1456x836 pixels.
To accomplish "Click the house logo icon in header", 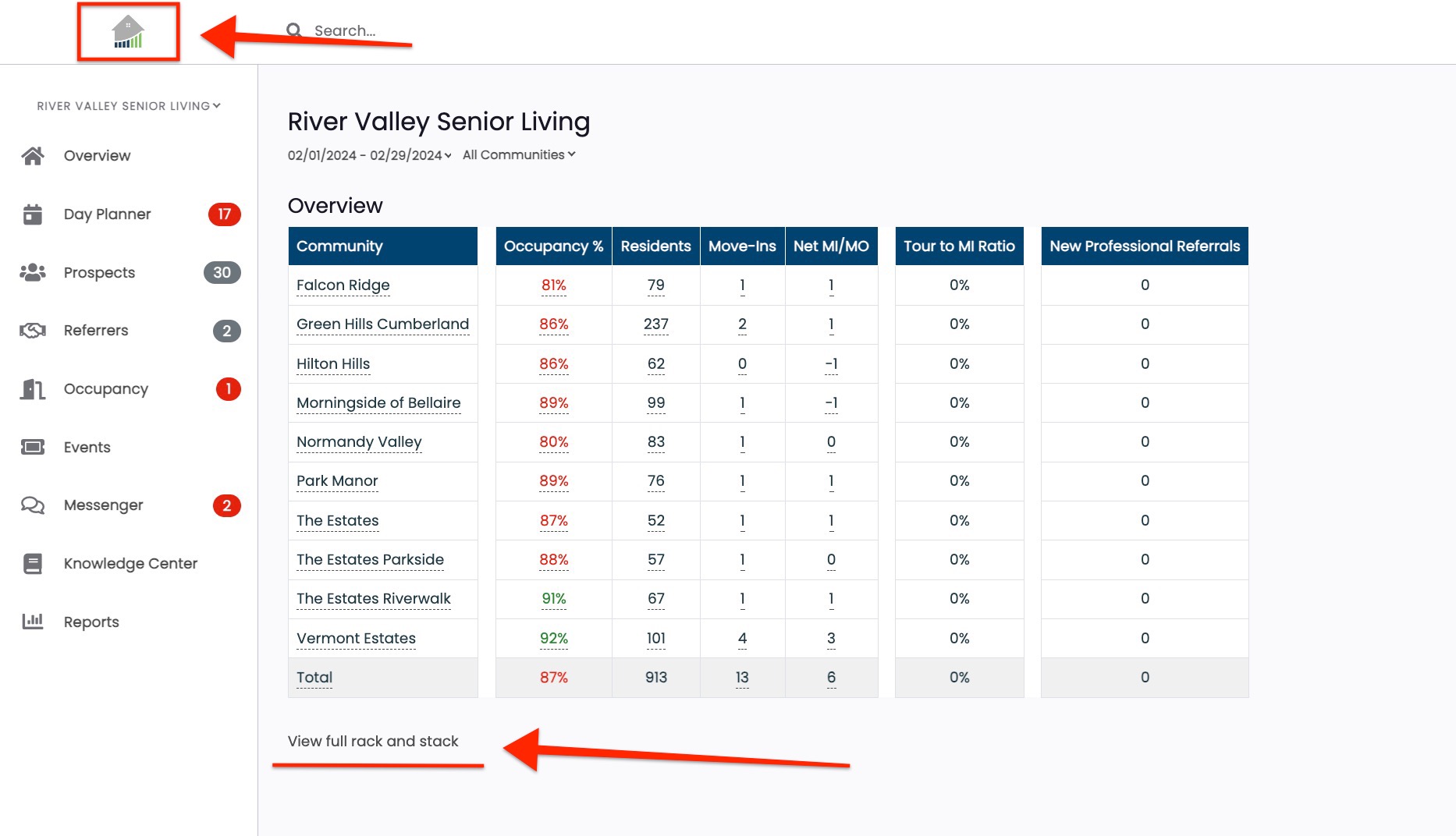I will [128, 32].
